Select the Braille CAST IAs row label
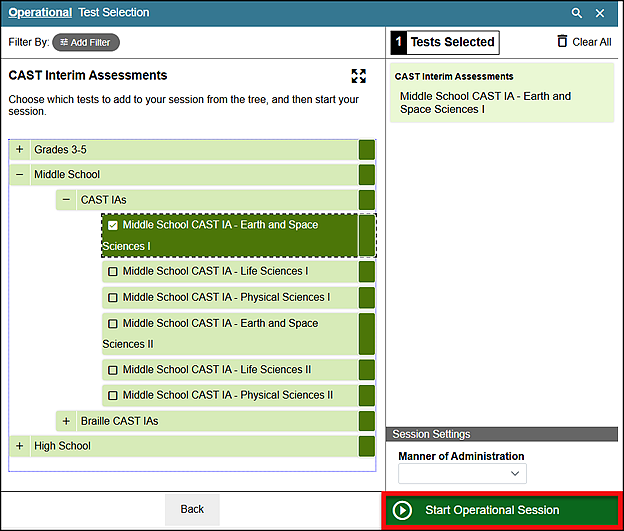This screenshot has height=531, width=624. point(119,421)
